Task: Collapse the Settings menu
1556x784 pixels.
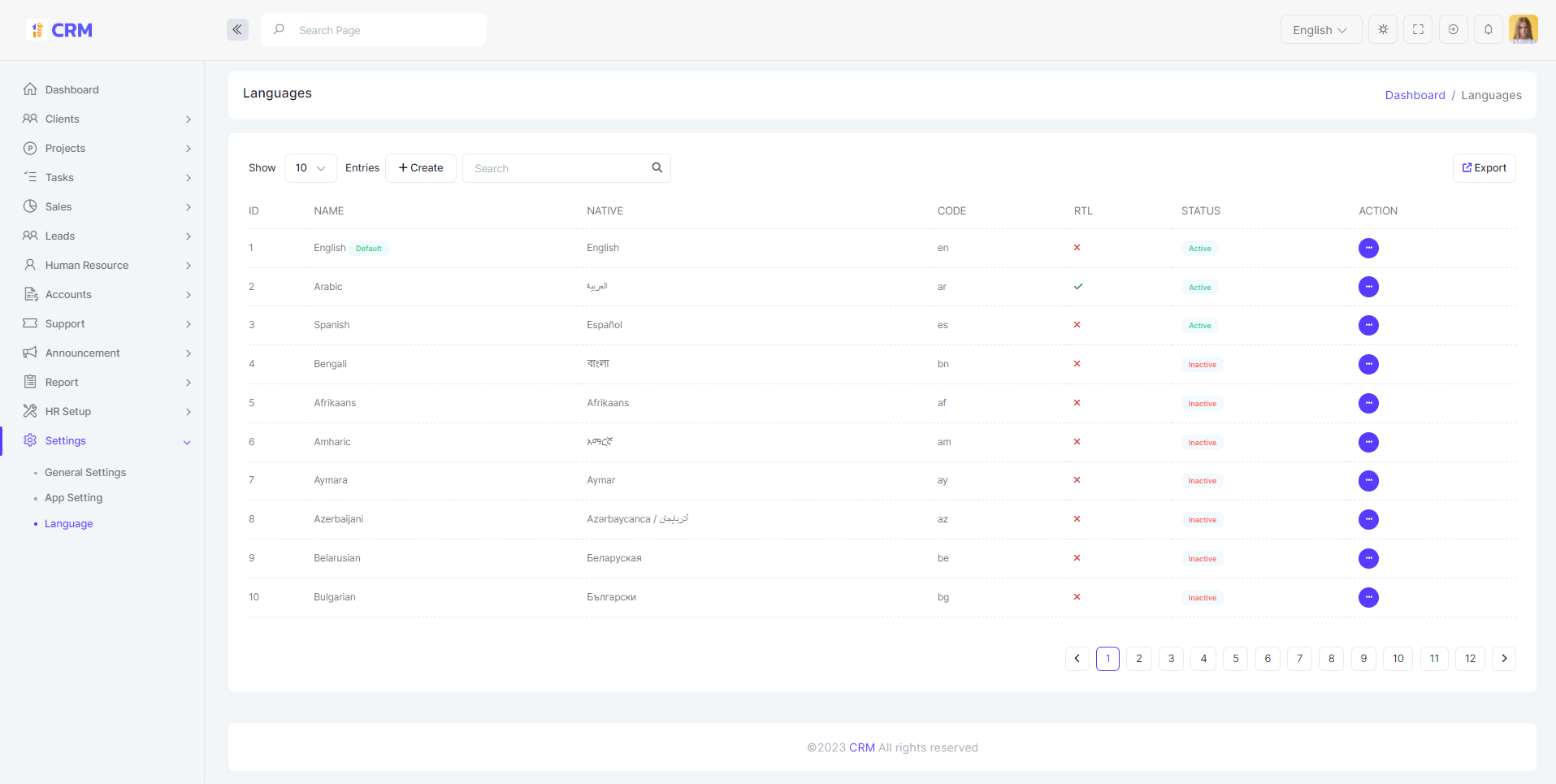Action: [x=108, y=440]
